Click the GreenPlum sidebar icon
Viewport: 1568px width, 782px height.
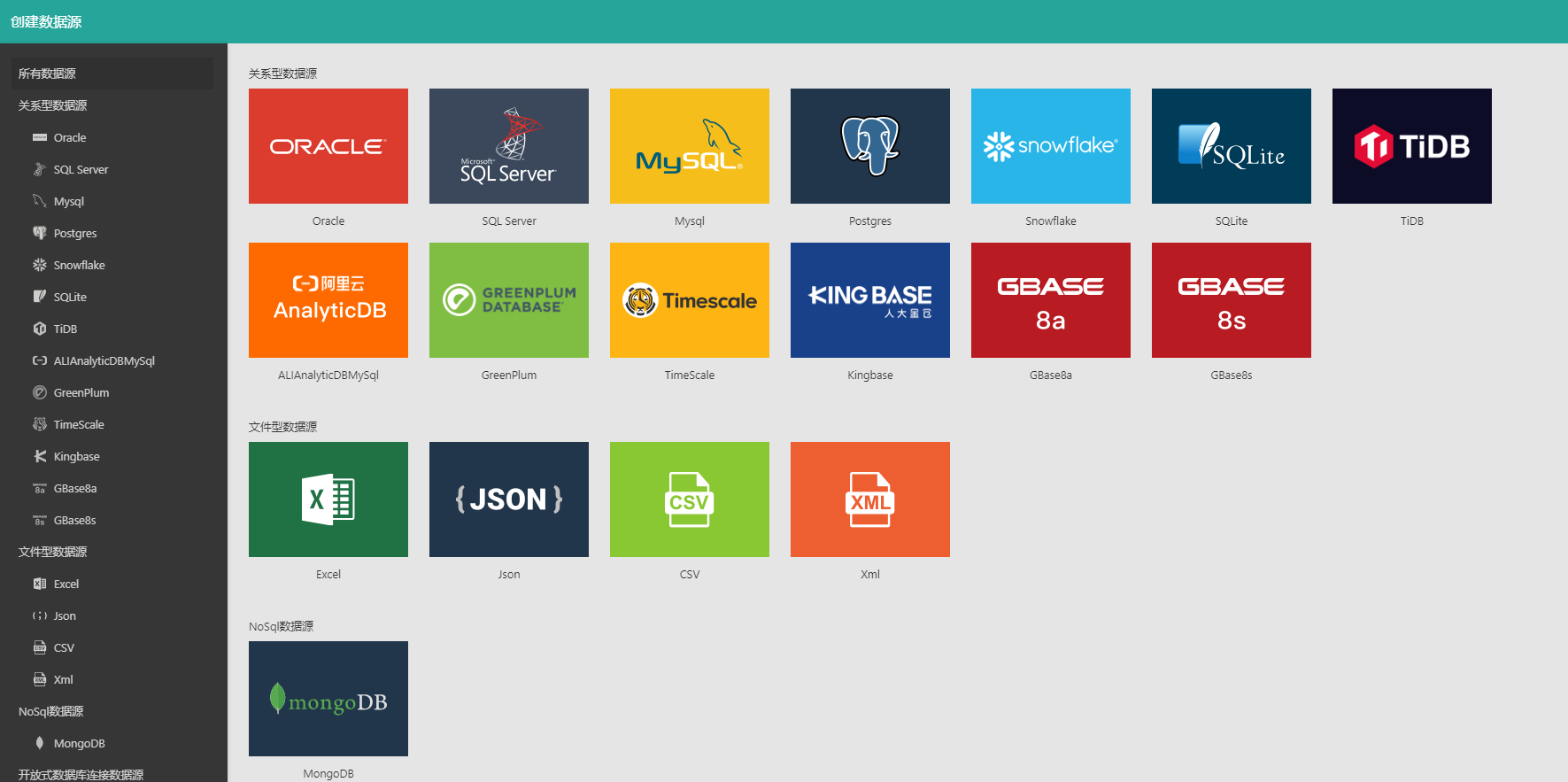(x=40, y=392)
